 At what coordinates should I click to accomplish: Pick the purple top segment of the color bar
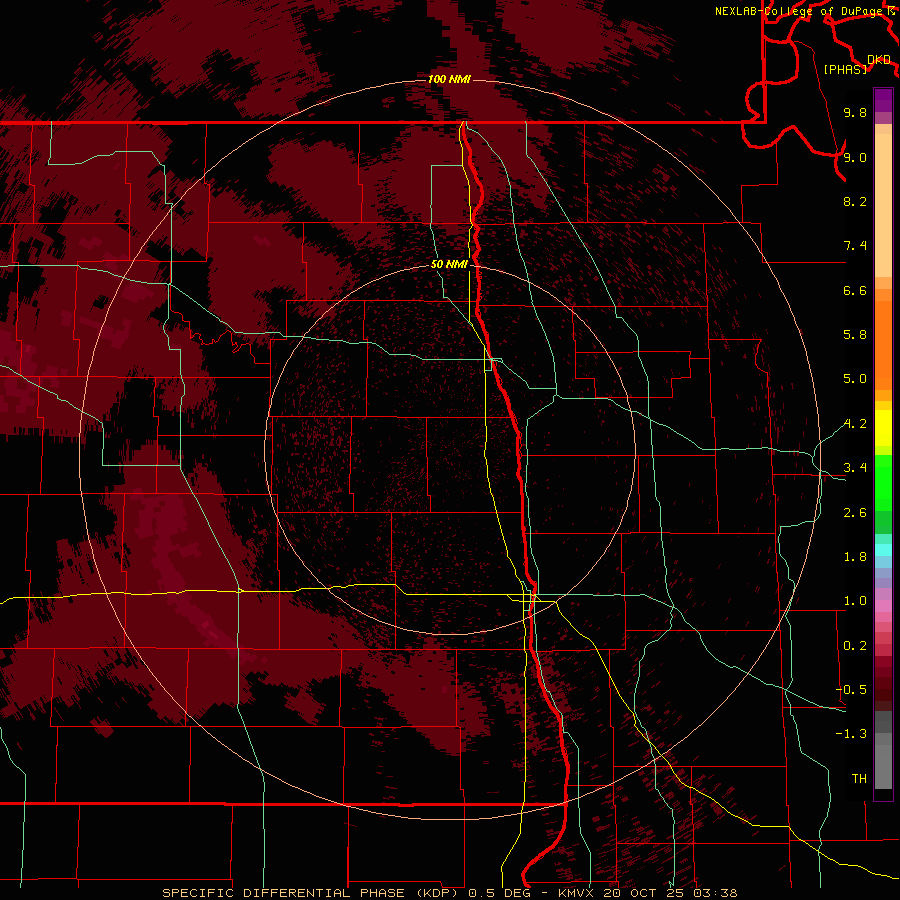coord(883,100)
